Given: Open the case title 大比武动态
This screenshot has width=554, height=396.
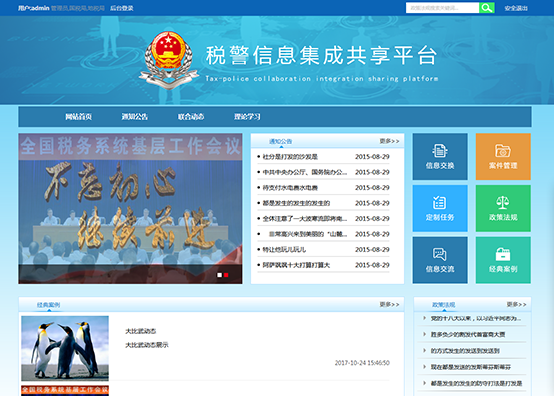Looking at the screenshot, I should (x=141, y=331).
